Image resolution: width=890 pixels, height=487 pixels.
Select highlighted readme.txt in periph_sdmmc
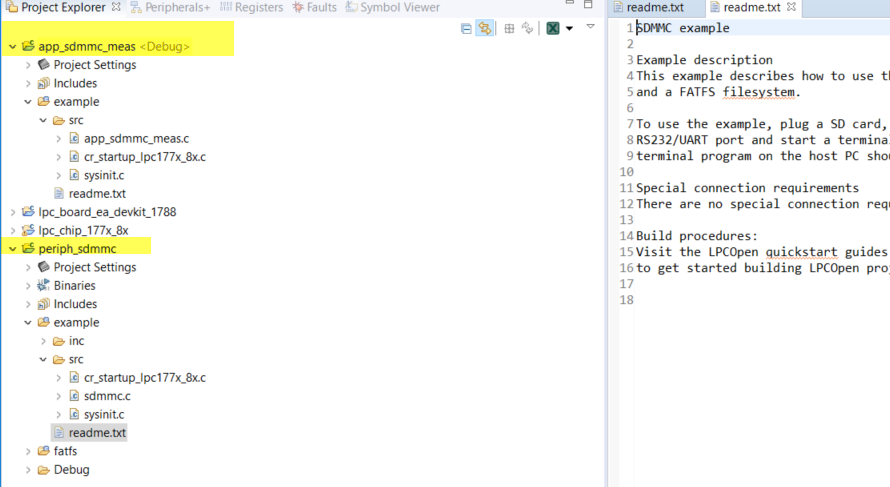97,433
